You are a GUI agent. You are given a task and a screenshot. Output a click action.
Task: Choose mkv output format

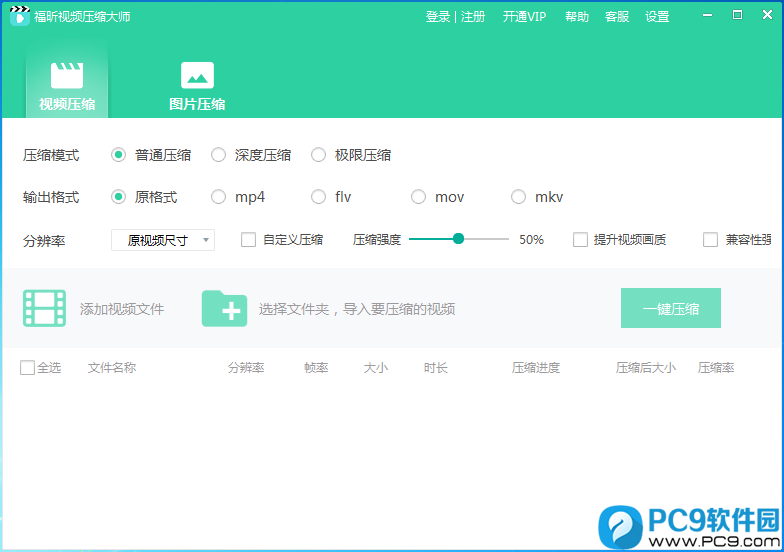tap(518, 197)
